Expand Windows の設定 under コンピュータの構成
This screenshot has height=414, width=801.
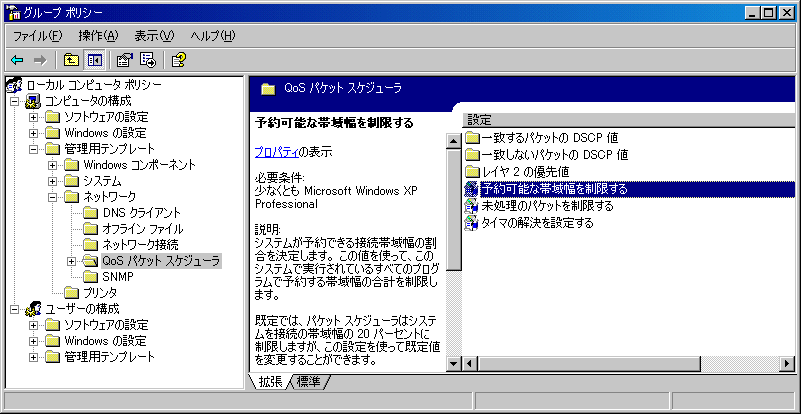tap(34, 133)
